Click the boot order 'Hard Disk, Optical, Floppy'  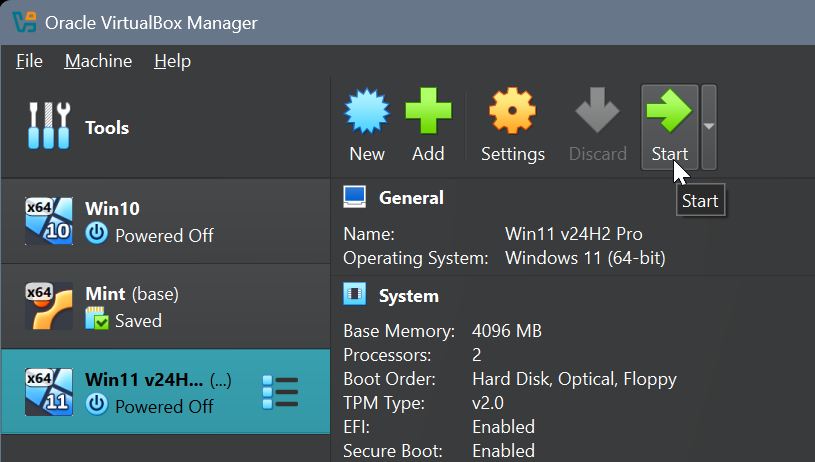574,379
